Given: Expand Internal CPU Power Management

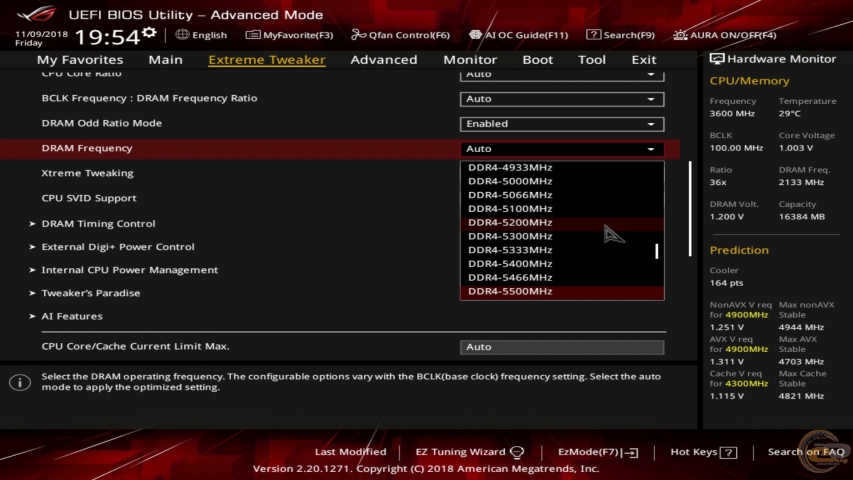Looking at the screenshot, I should pos(129,270).
